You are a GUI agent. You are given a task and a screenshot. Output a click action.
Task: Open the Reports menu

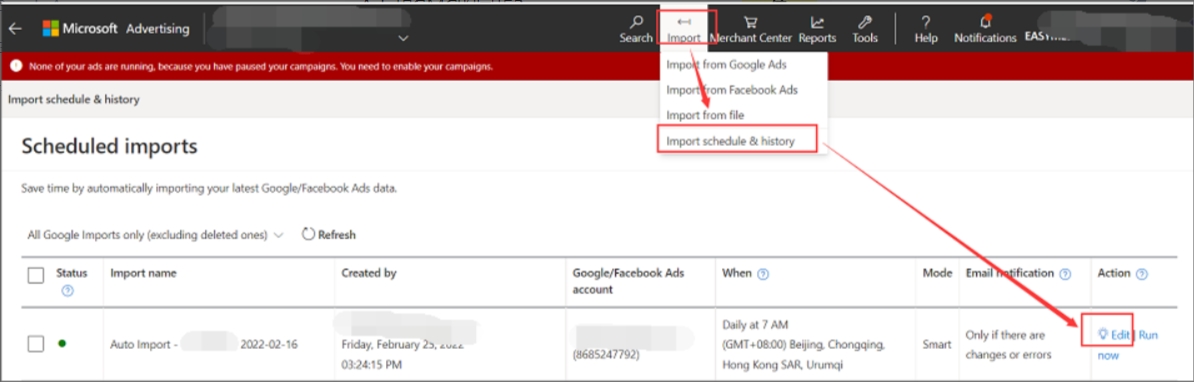point(817,29)
